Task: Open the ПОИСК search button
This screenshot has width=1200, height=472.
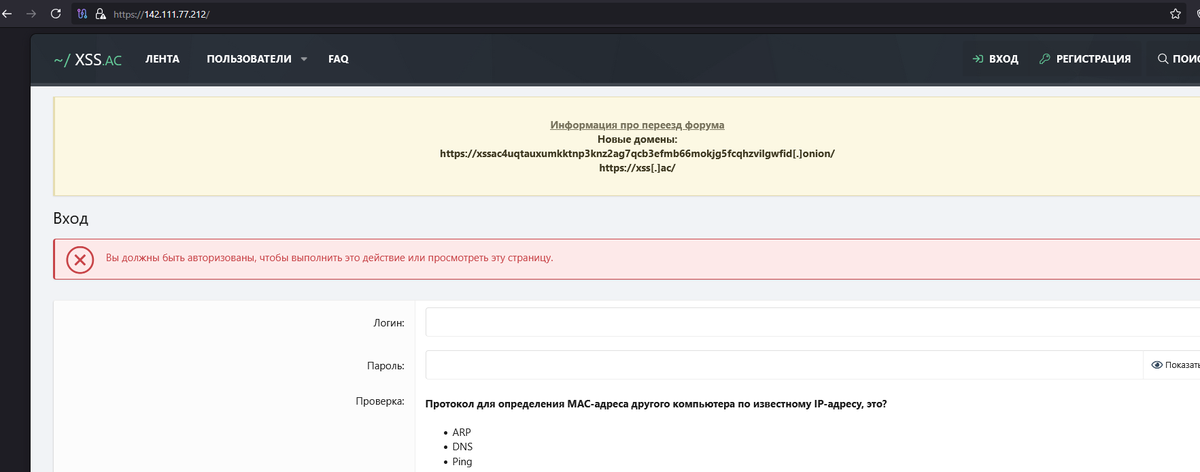Action: click(x=1178, y=59)
